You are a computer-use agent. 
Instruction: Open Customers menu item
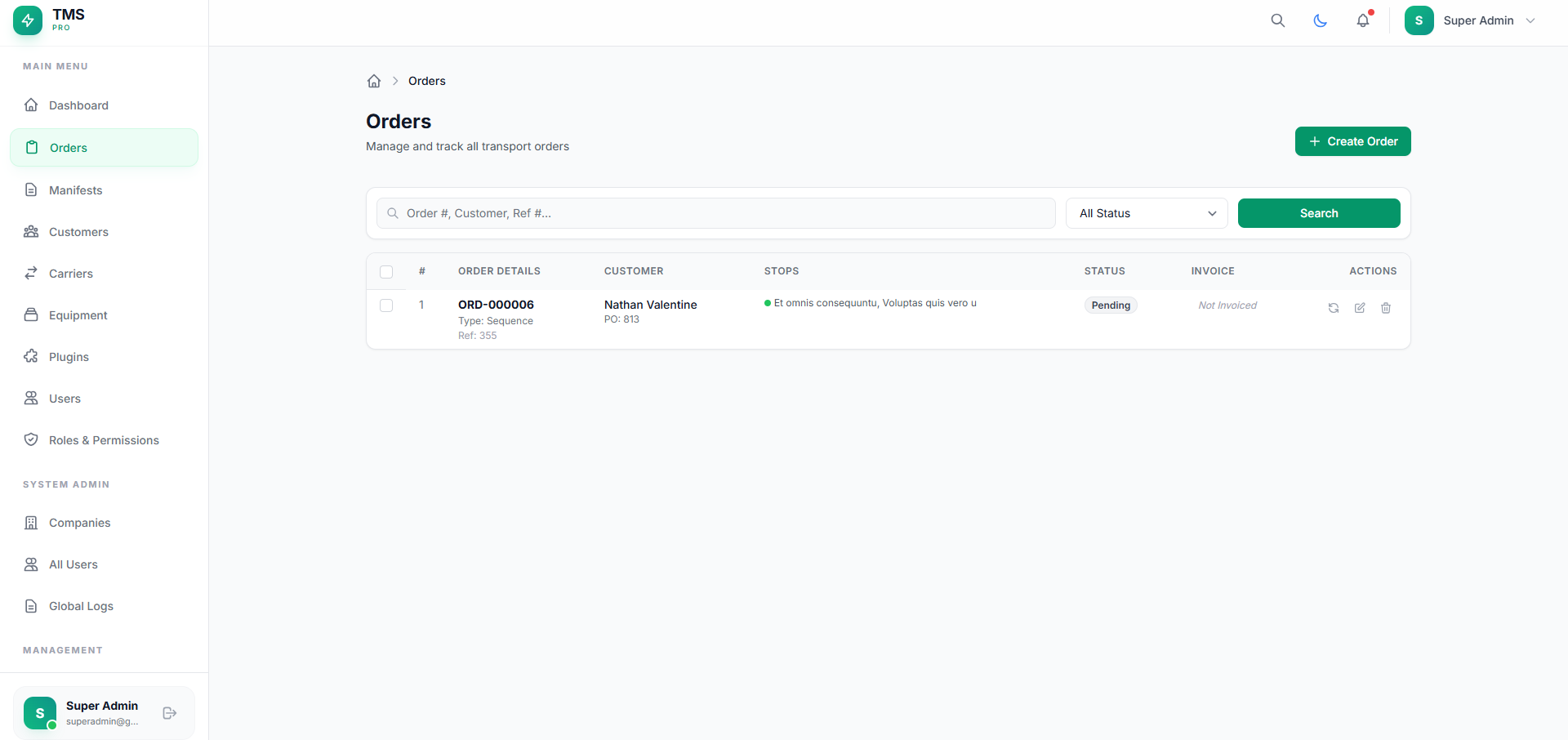point(104,232)
